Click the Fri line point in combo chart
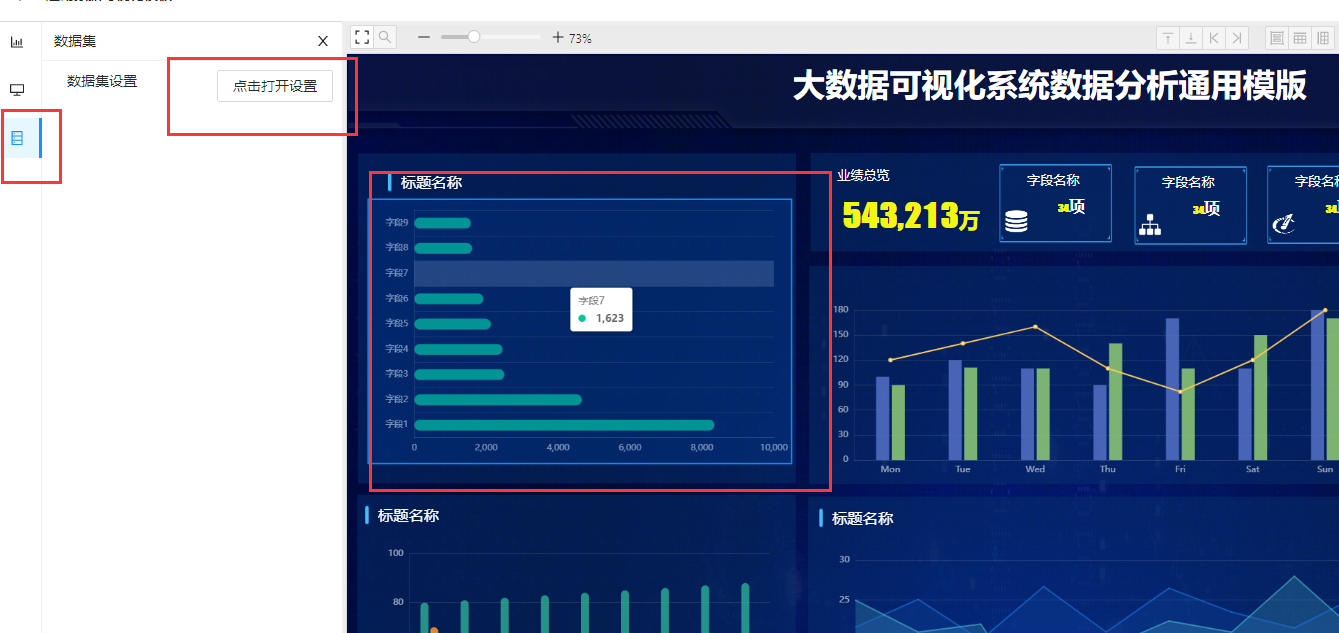Screen dimensions: 1339x633 click(1180, 392)
